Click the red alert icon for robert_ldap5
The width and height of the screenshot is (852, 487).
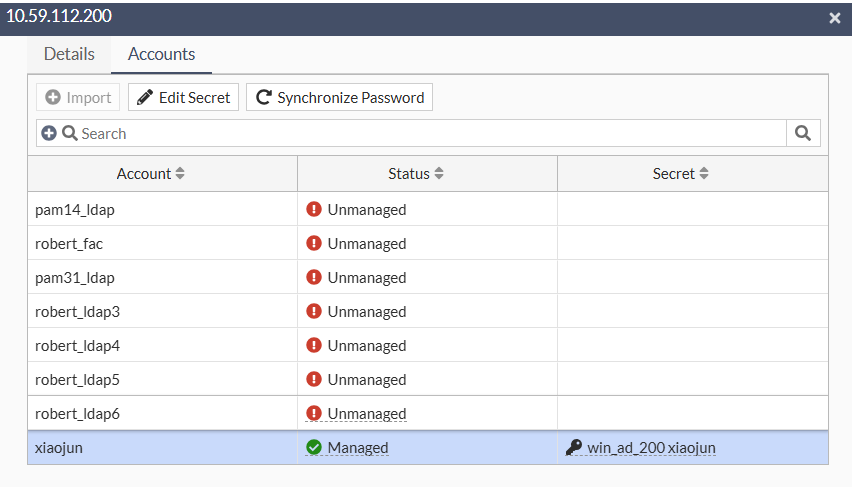coord(314,379)
